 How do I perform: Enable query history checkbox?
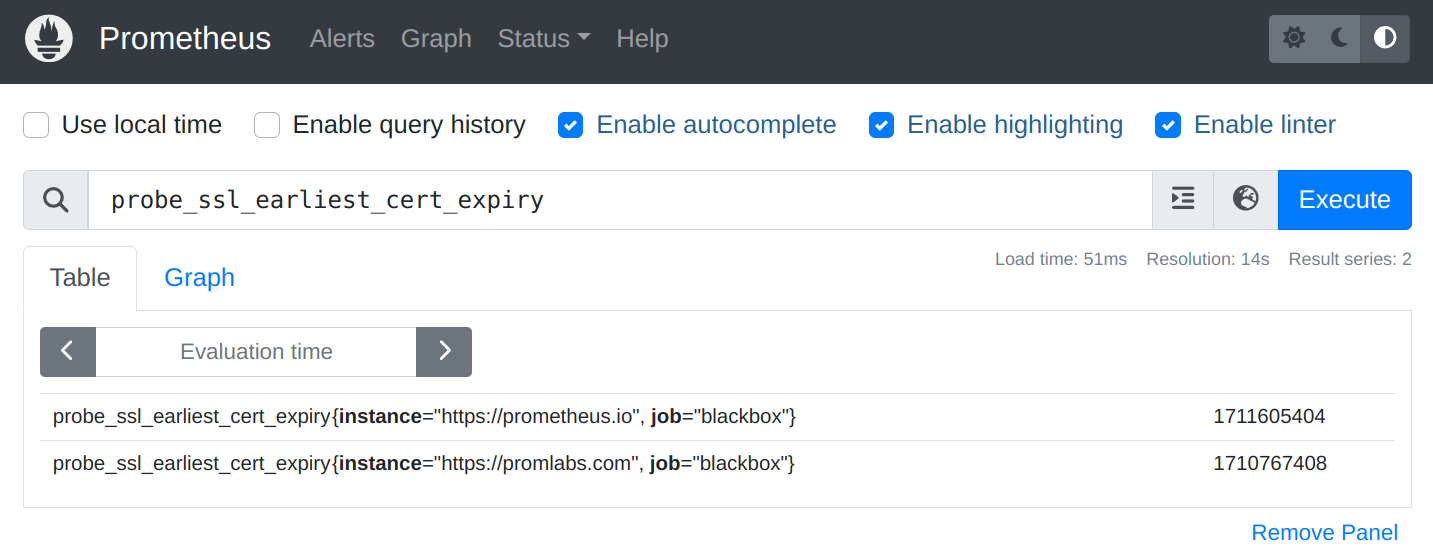(267, 125)
